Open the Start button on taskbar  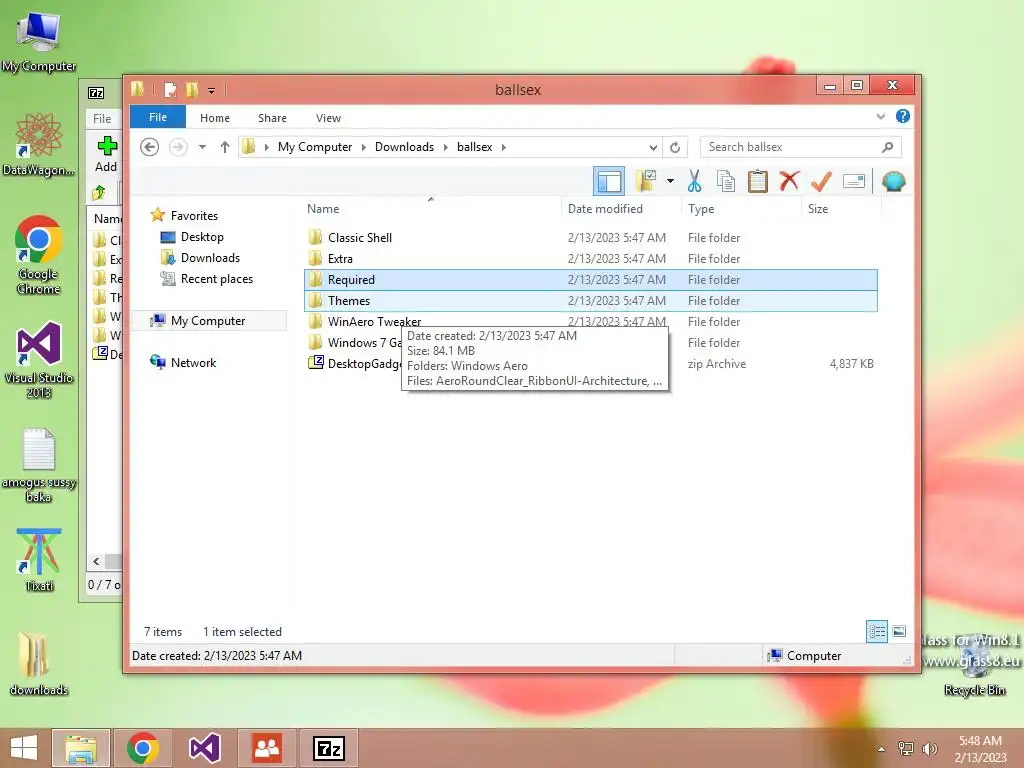click(24, 748)
